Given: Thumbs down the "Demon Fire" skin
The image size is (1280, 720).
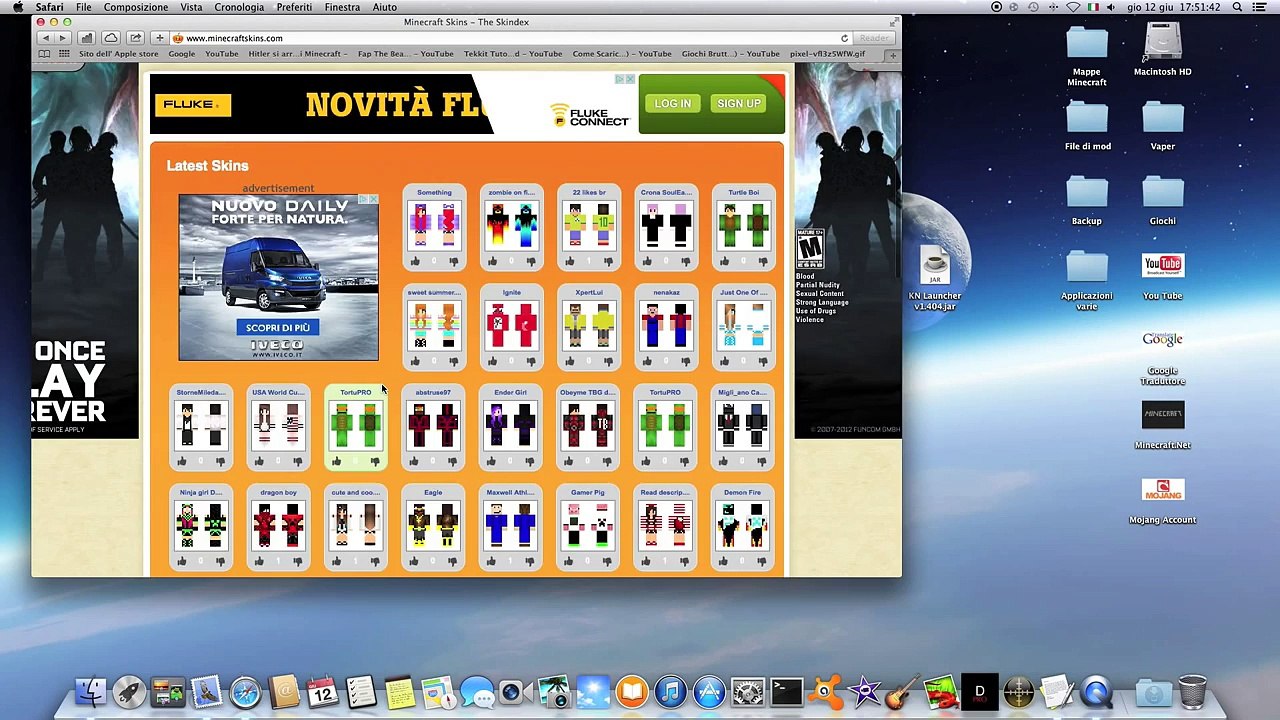Looking at the screenshot, I should coord(762,562).
